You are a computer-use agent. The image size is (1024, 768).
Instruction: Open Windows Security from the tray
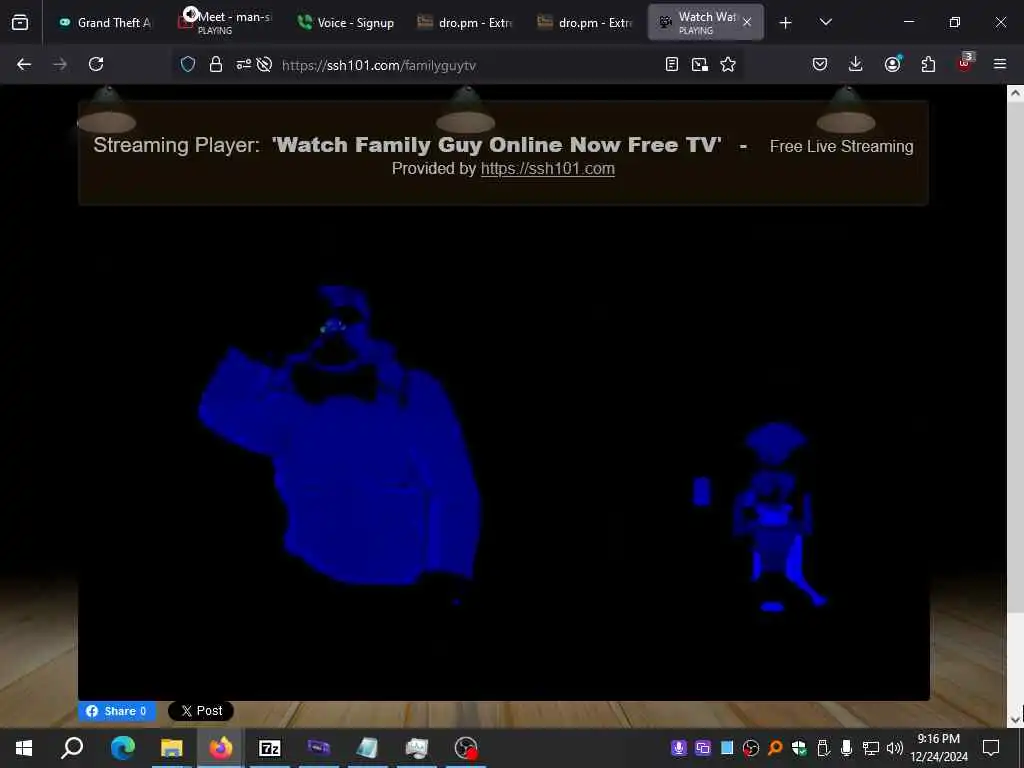click(799, 748)
